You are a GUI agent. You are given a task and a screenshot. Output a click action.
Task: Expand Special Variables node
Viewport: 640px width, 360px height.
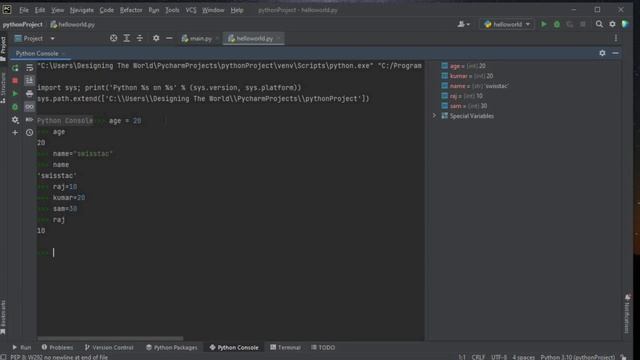434,116
